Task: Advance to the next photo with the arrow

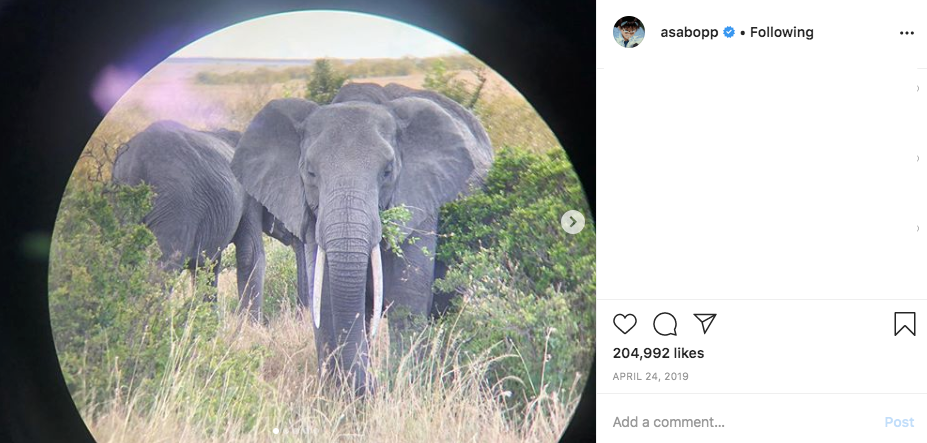Action: 572,222
